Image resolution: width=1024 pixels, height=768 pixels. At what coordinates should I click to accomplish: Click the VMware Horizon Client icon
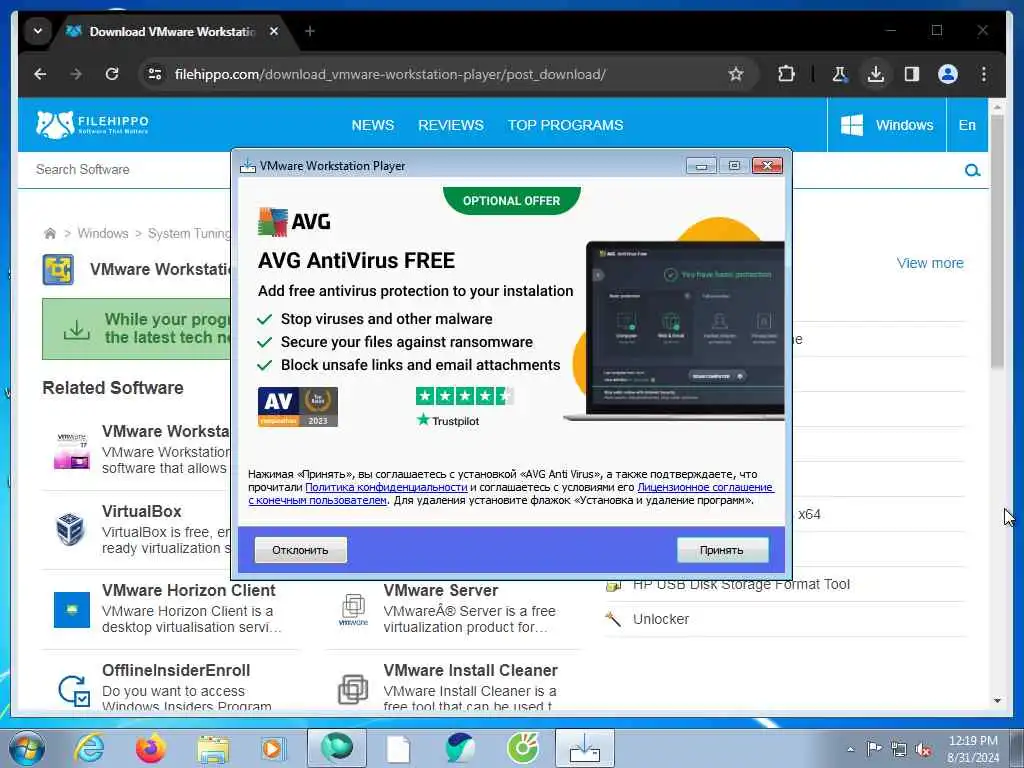[72, 610]
